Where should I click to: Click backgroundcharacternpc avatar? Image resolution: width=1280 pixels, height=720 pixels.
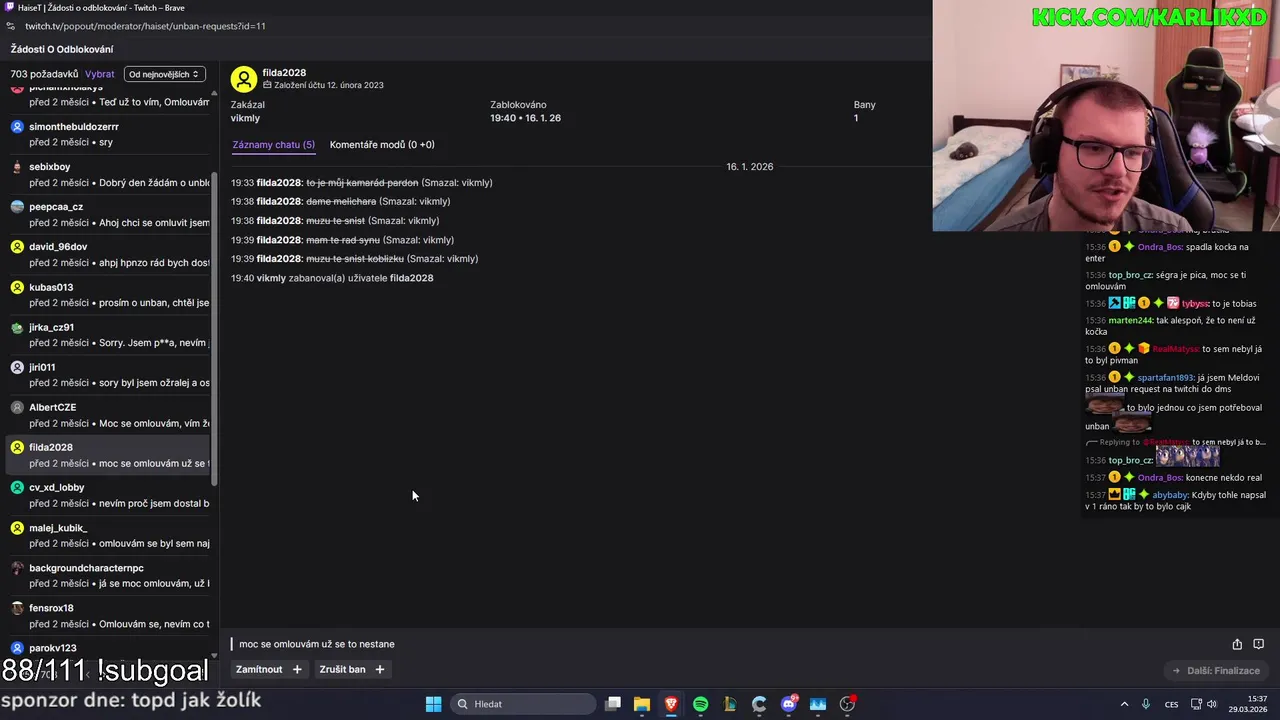17,568
